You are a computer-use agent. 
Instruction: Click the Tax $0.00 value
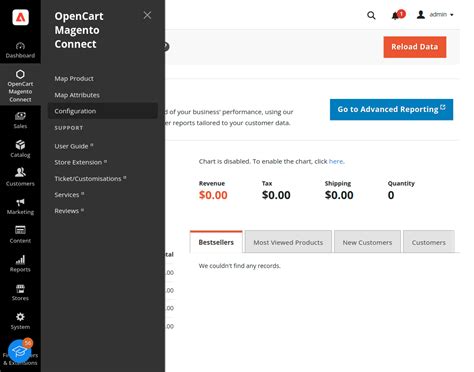click(x=276, y=195)
